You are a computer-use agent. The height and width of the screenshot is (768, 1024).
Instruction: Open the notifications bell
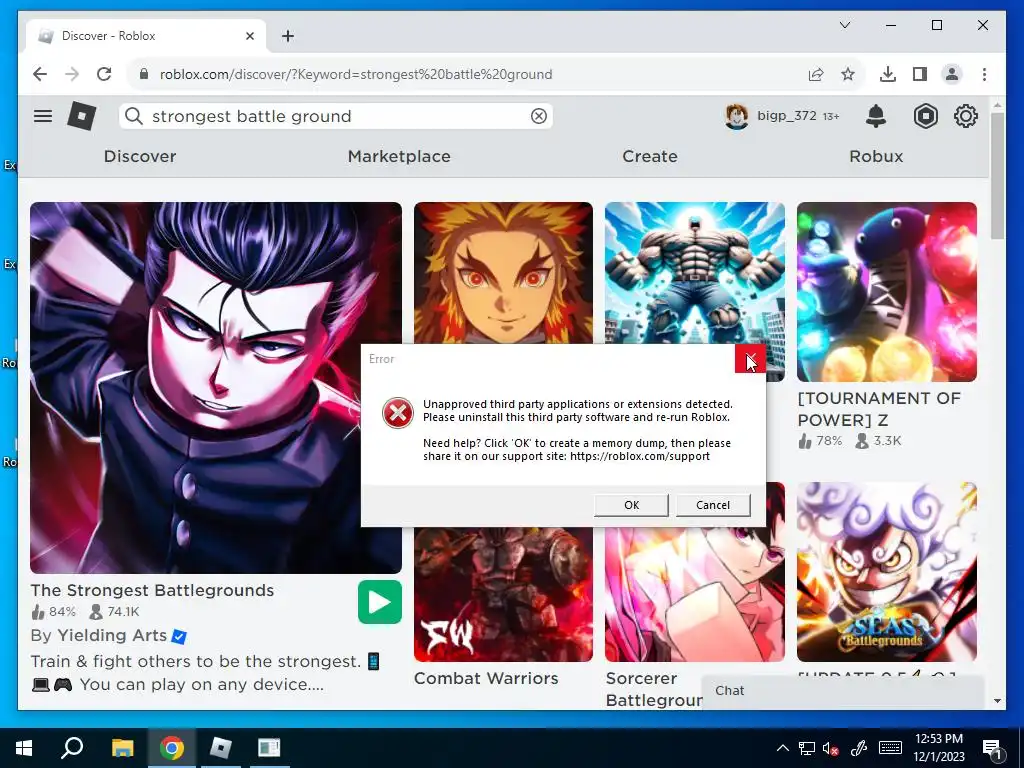click(876, 116)
